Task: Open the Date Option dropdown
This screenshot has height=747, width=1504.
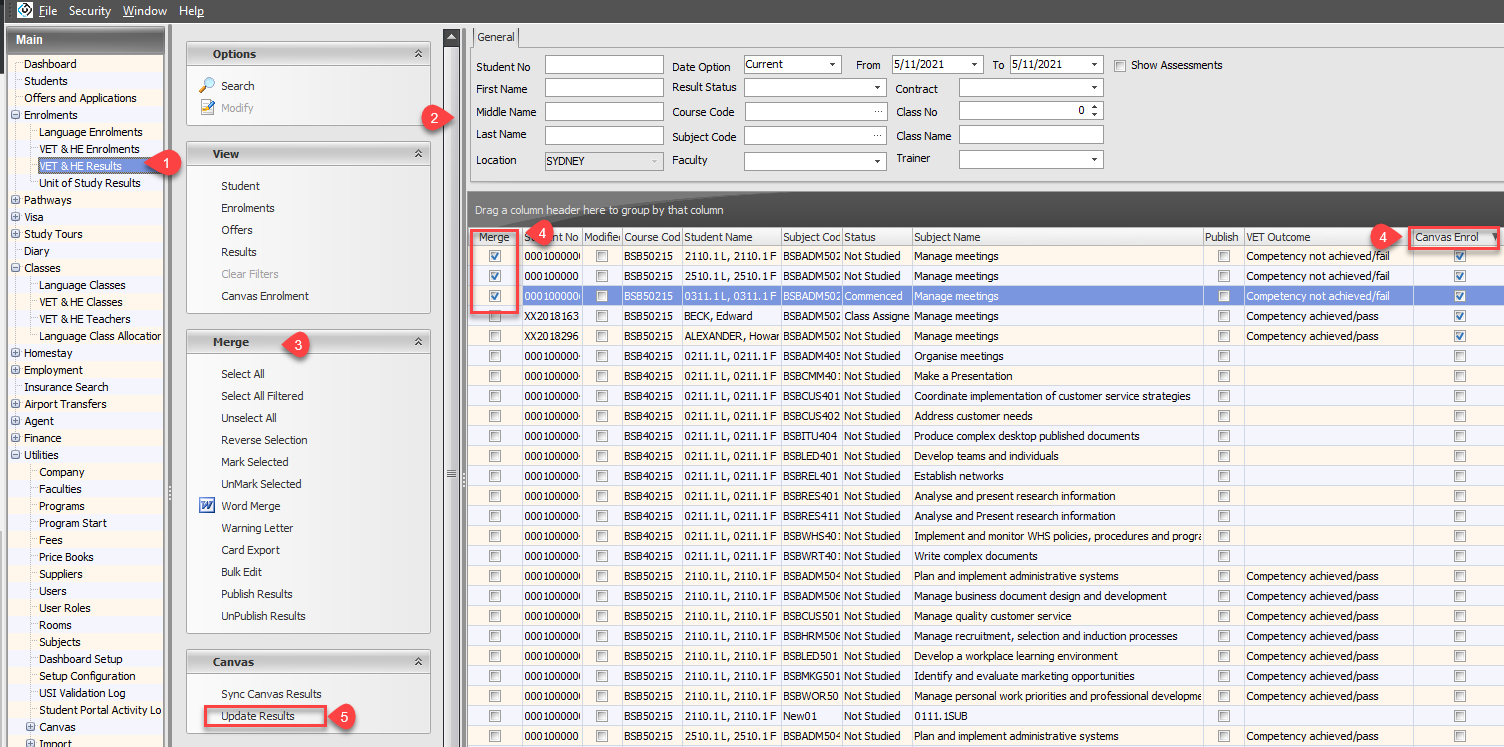Action: pos(832,65)
